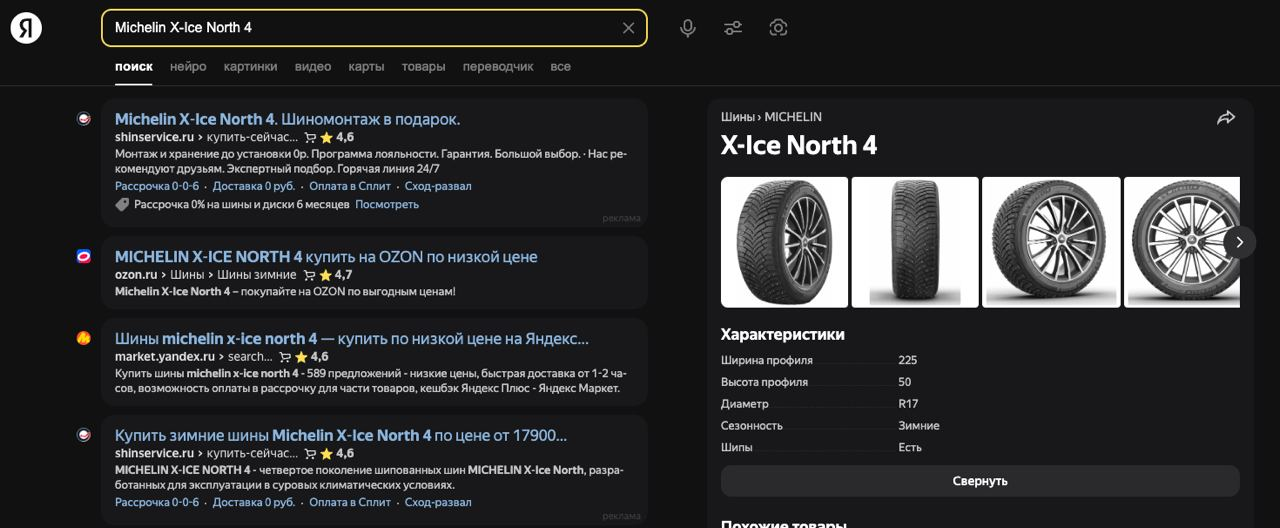Click 'Сезонность' value Зимние
This screenshot has width=1280, height=528.
point(919,426)
